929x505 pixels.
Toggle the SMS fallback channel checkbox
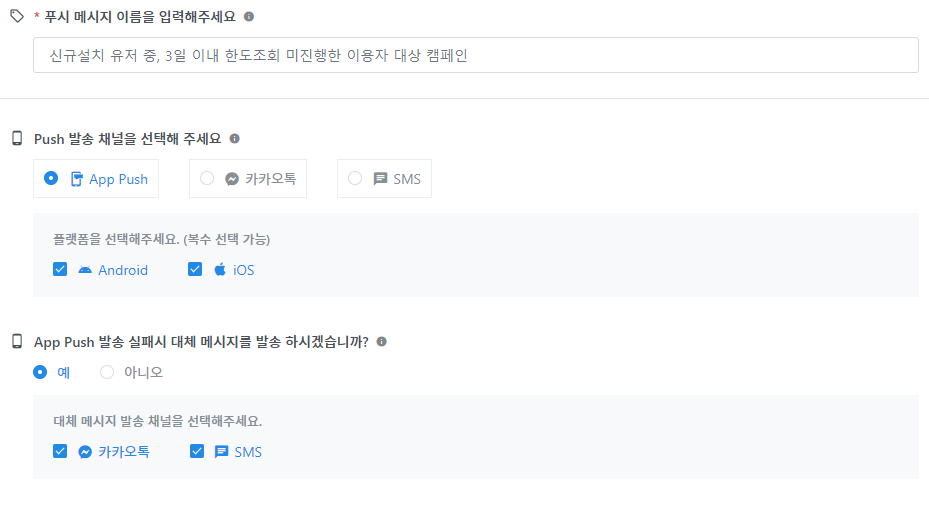click(196, 451)
